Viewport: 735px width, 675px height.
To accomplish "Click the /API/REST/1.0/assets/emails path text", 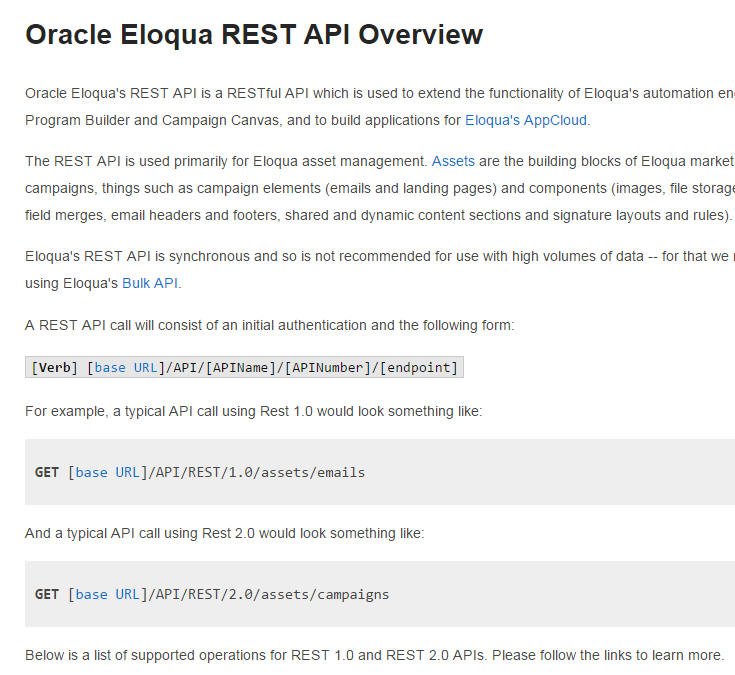I will click(256, 472).
